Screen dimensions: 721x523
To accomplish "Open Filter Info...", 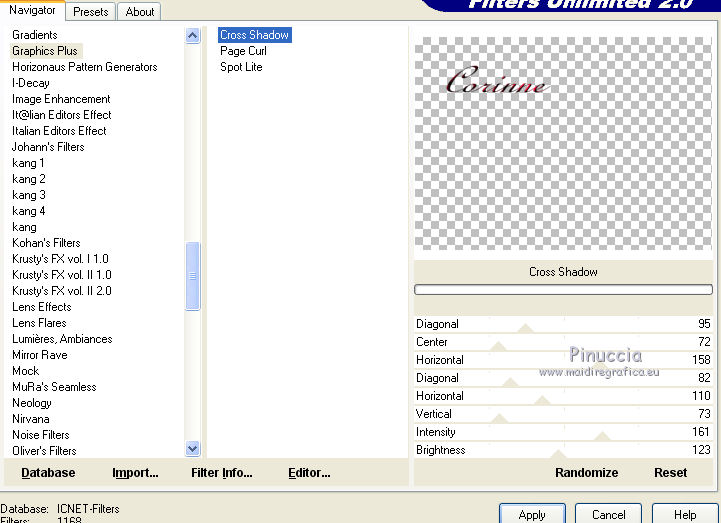I will 222,473.
